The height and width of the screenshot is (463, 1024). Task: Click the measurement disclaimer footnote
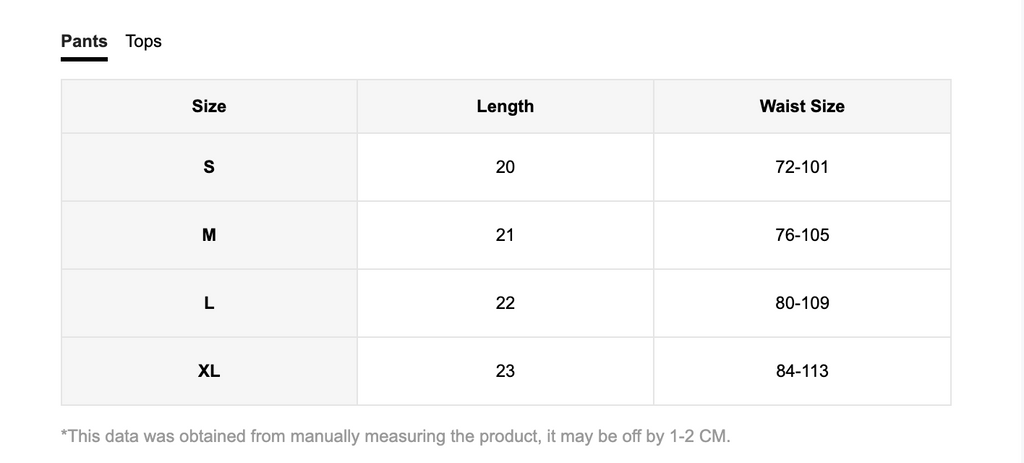(x=396, y=436)
